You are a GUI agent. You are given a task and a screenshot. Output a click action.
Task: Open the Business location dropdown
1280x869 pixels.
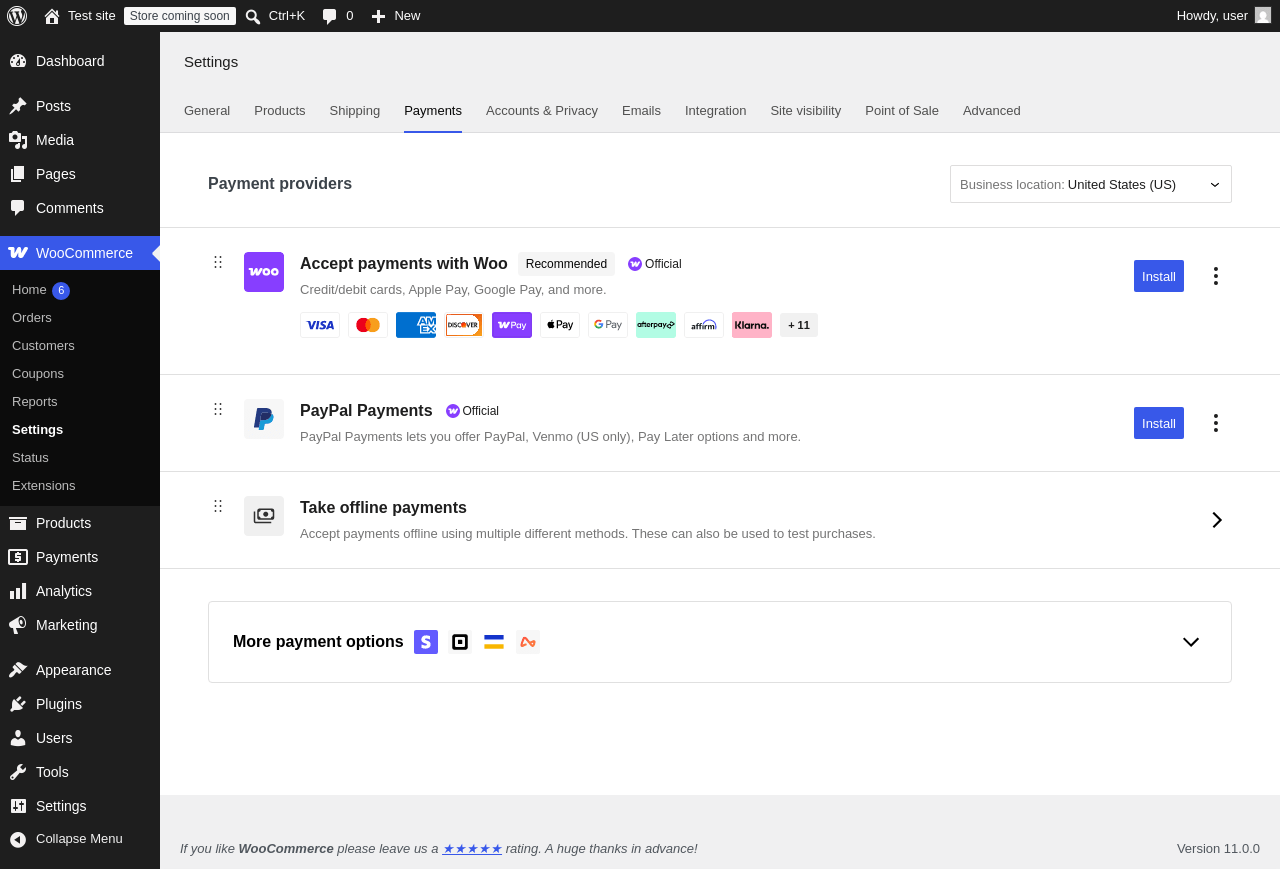[x=1091, y=184]
